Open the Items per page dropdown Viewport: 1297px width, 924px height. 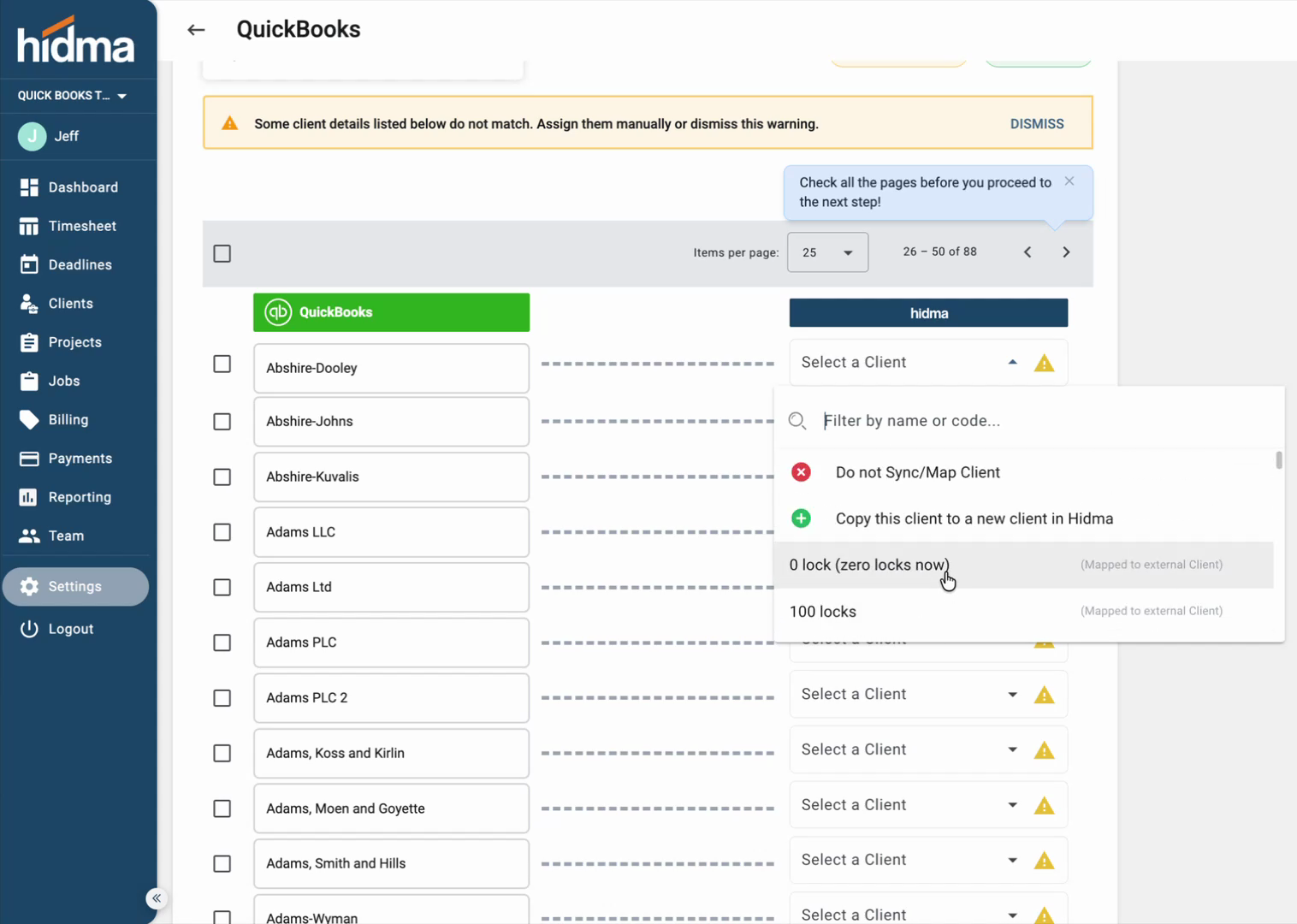click(827, 252)
